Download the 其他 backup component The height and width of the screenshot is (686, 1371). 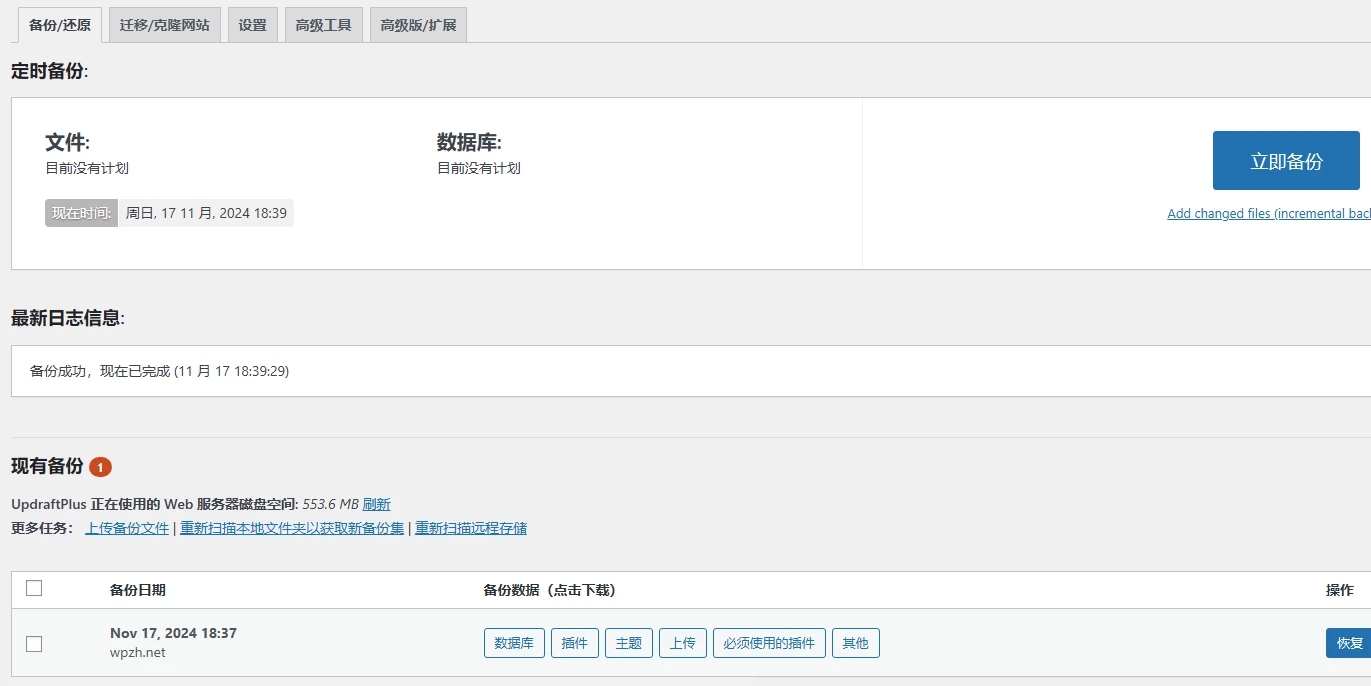click(x=855, y=643)
